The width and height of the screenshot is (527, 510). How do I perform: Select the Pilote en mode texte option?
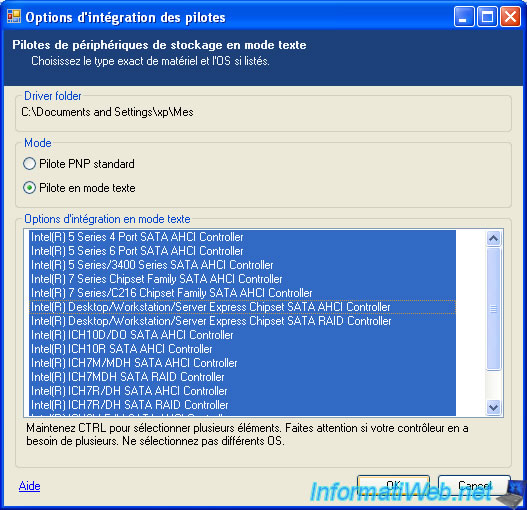tap(30, 188)
